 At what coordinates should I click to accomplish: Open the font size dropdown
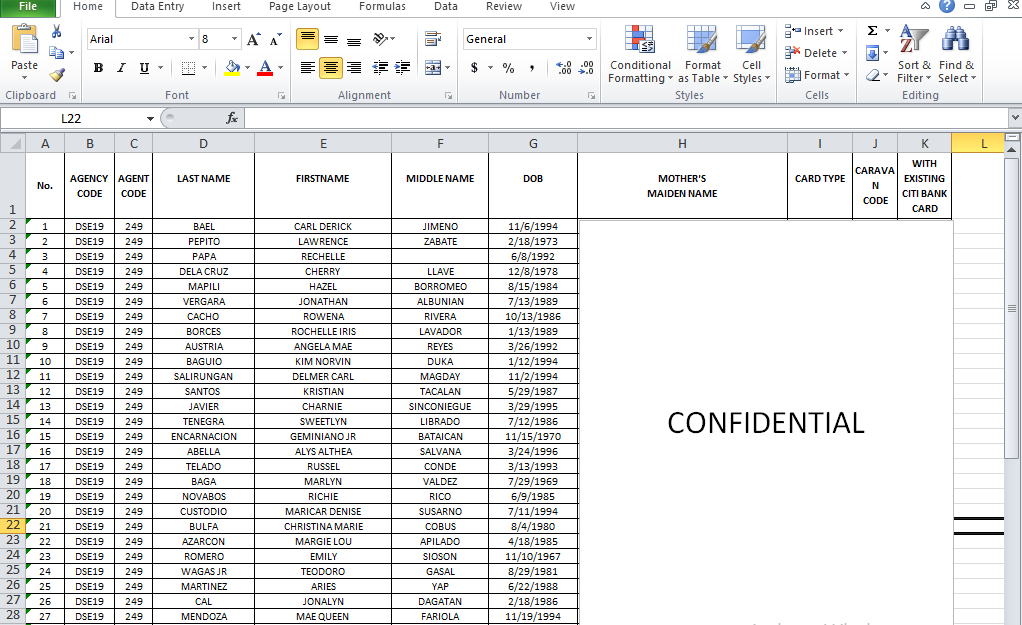point(235,39)
